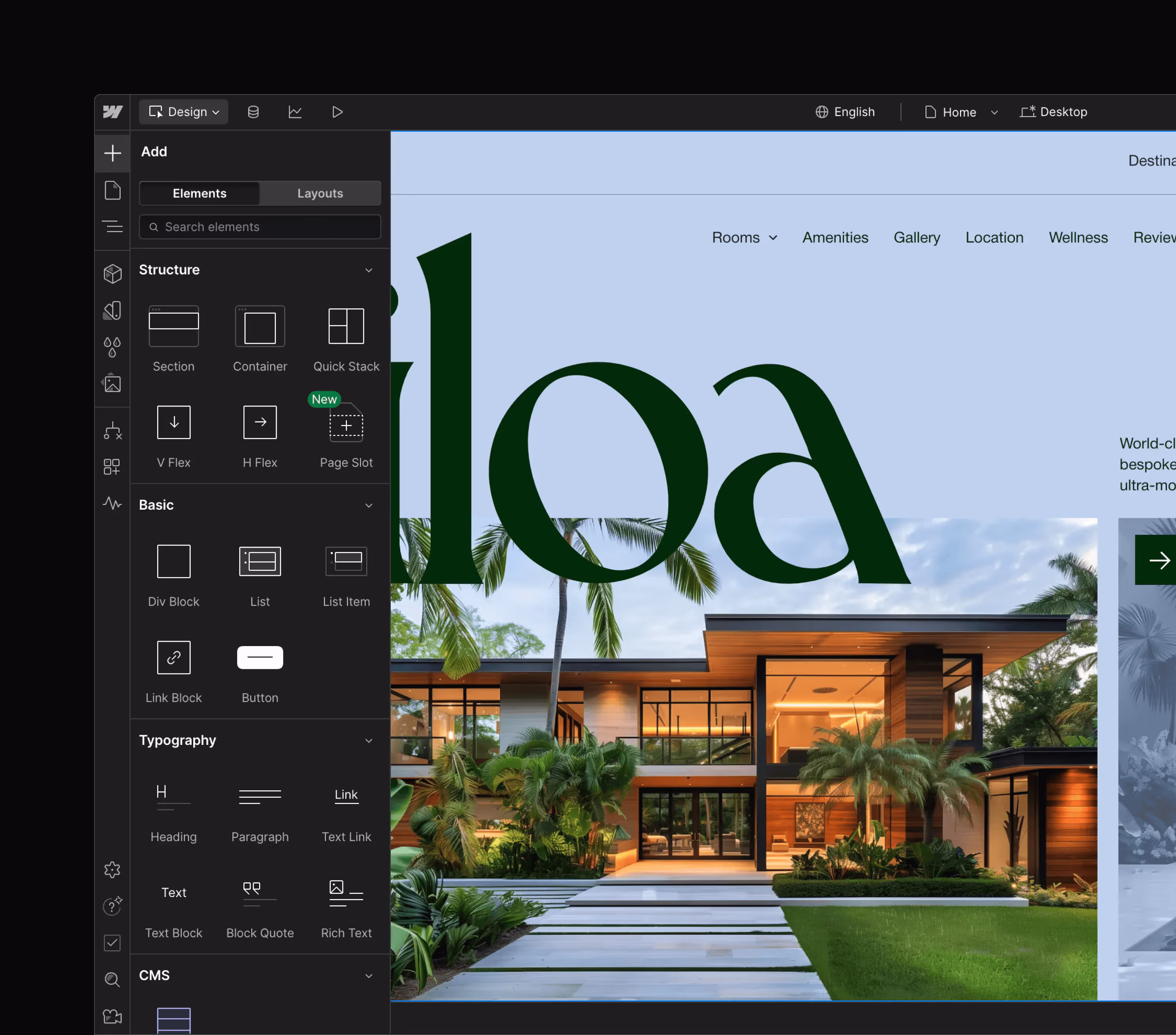
Task: Open the CMS collections panel icon
Action: pyautogui.click(x=253, y=112)
